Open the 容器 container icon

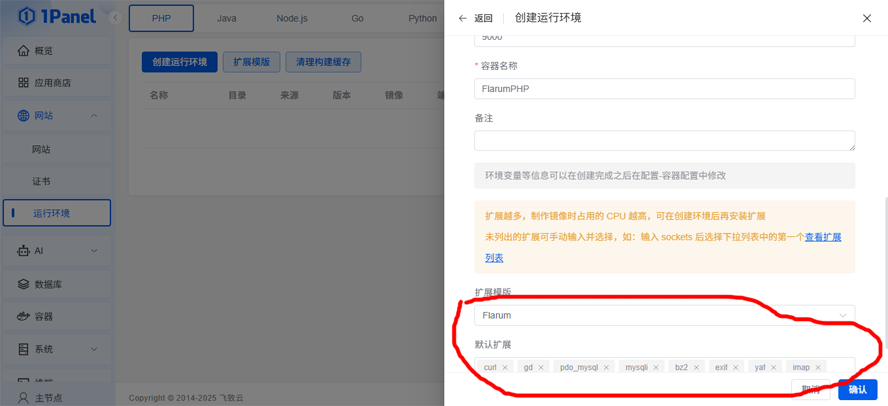23,316
